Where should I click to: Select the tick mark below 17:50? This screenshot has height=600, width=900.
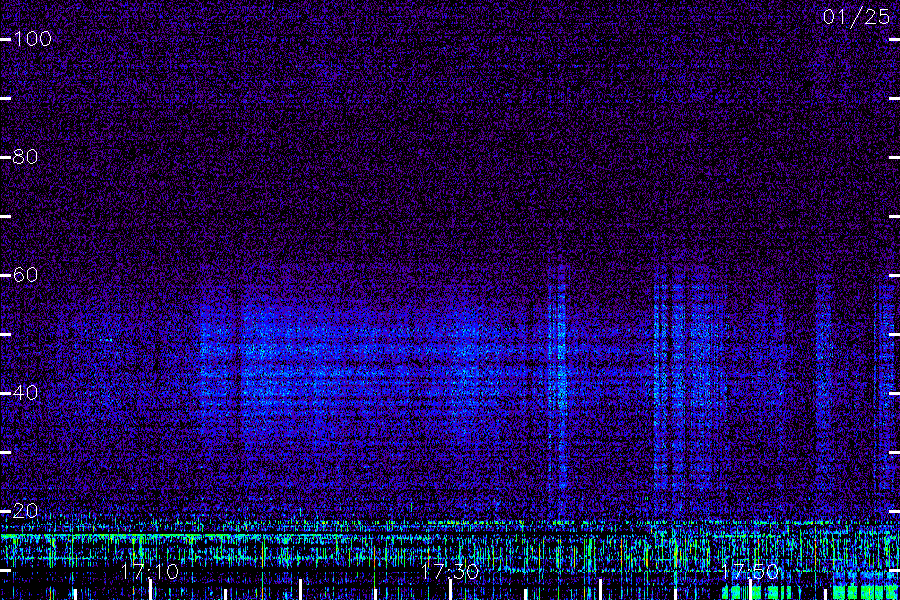(750, 590)
